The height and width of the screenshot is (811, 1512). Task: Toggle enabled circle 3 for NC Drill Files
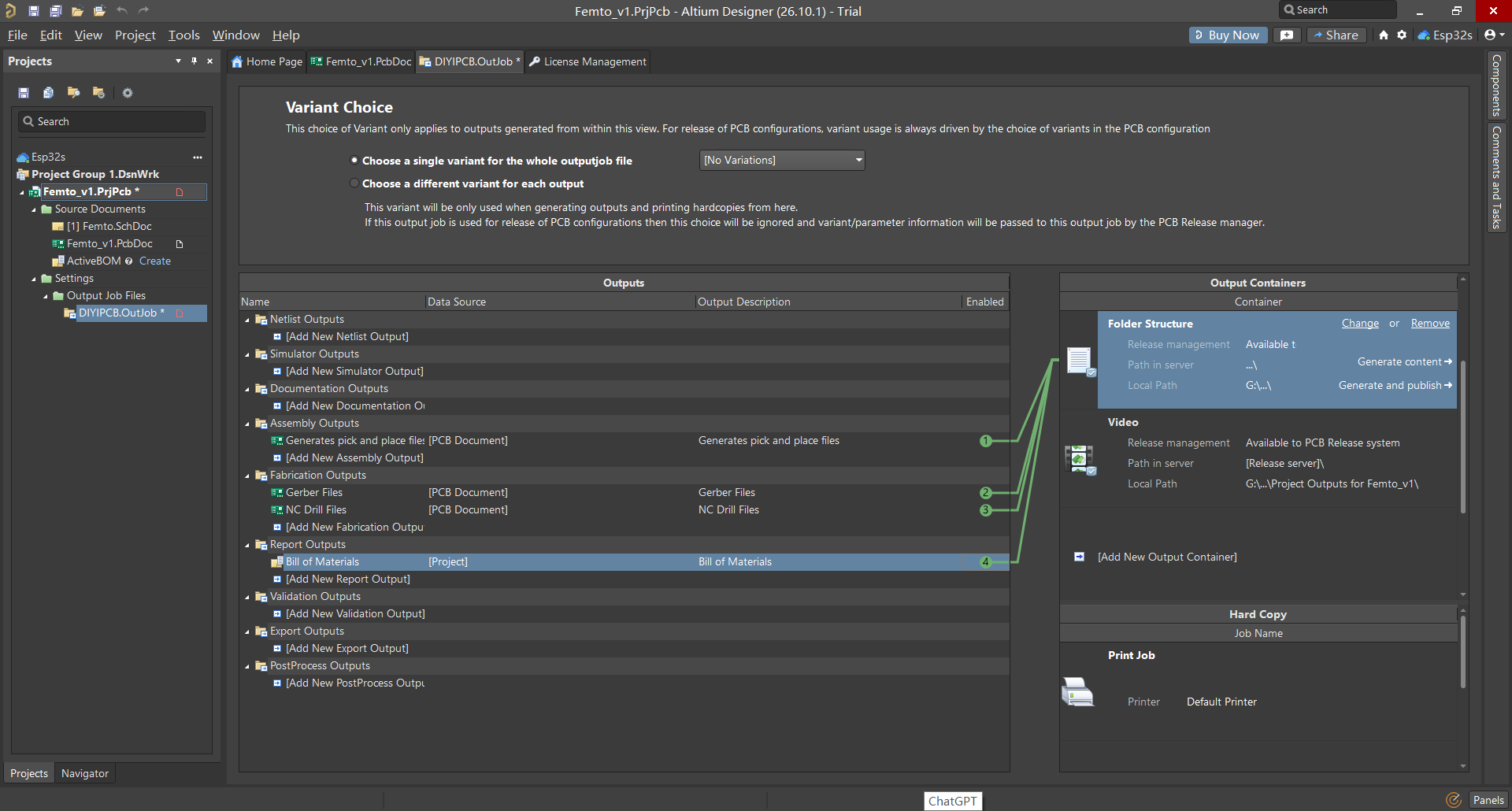985,510
